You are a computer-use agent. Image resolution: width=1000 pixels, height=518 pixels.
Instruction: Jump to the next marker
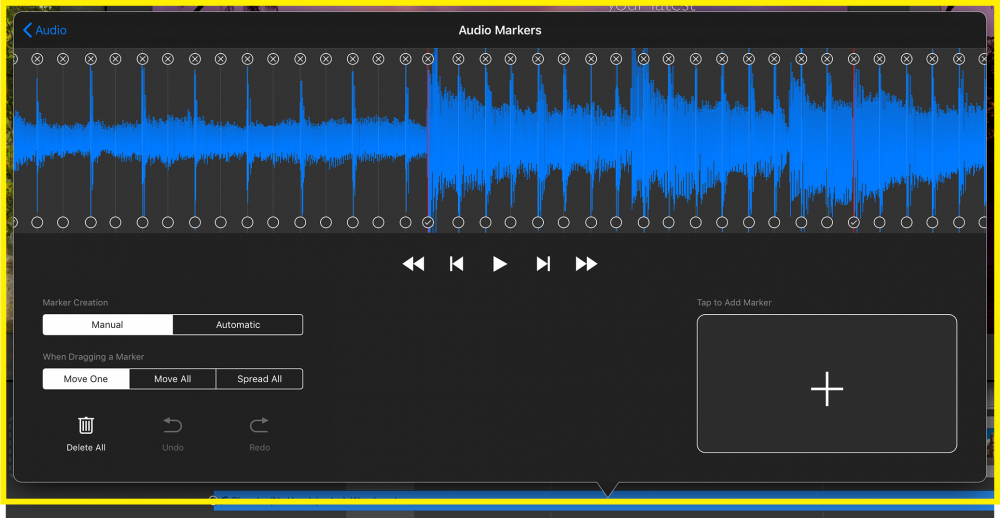(x=543, y=264)
